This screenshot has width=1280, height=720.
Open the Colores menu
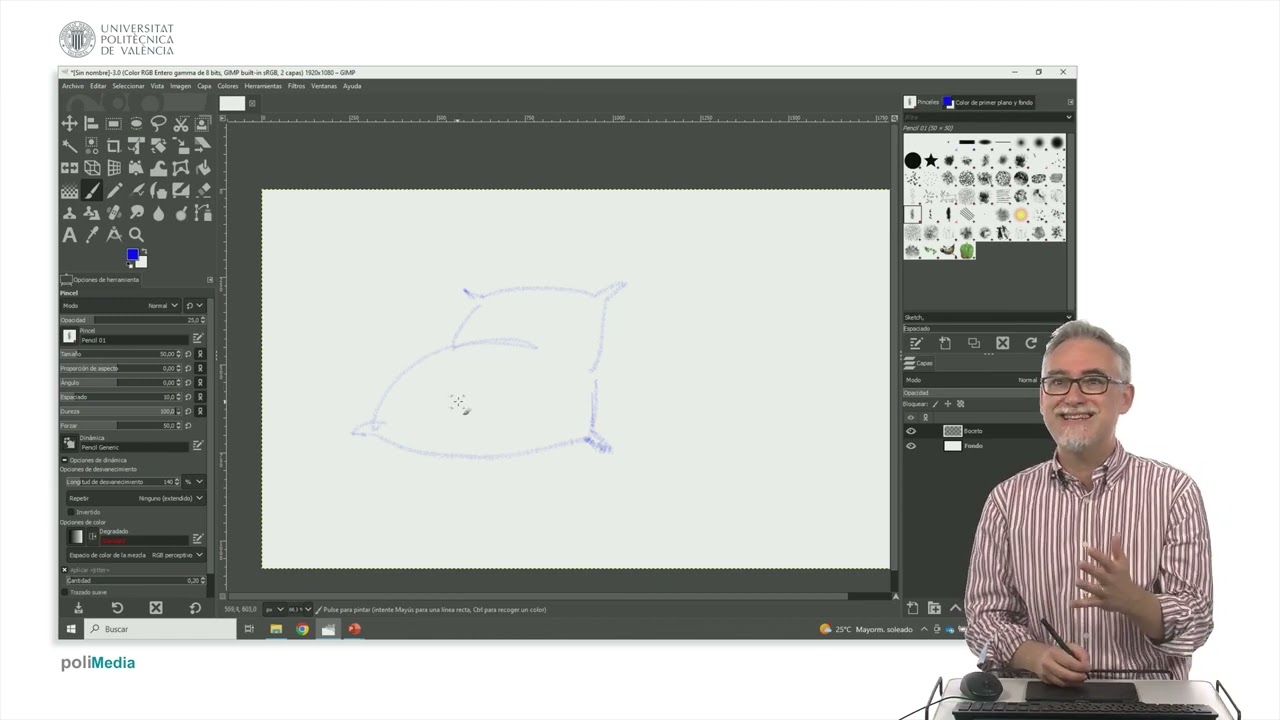[228, 86]
